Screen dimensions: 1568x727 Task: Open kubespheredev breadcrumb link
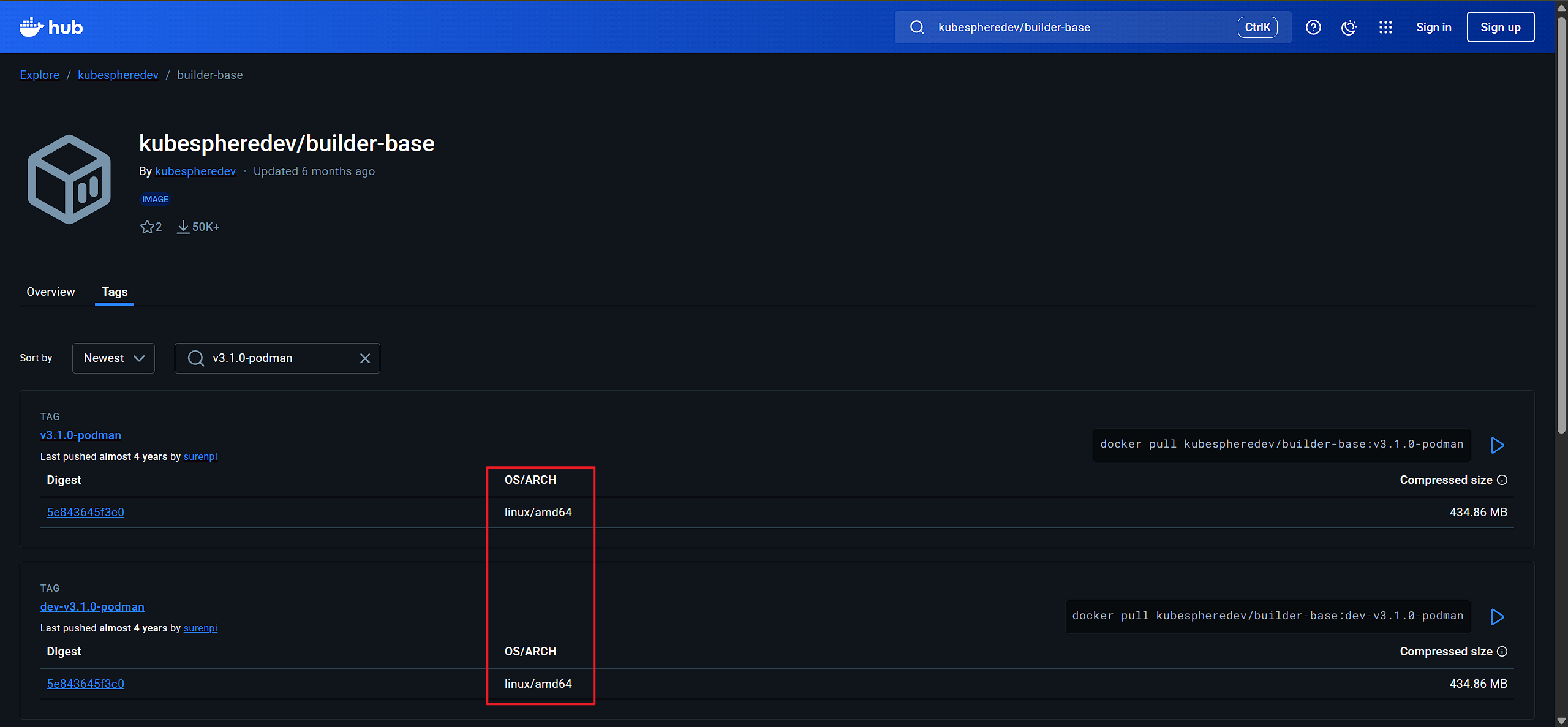(x=118, y=75)
